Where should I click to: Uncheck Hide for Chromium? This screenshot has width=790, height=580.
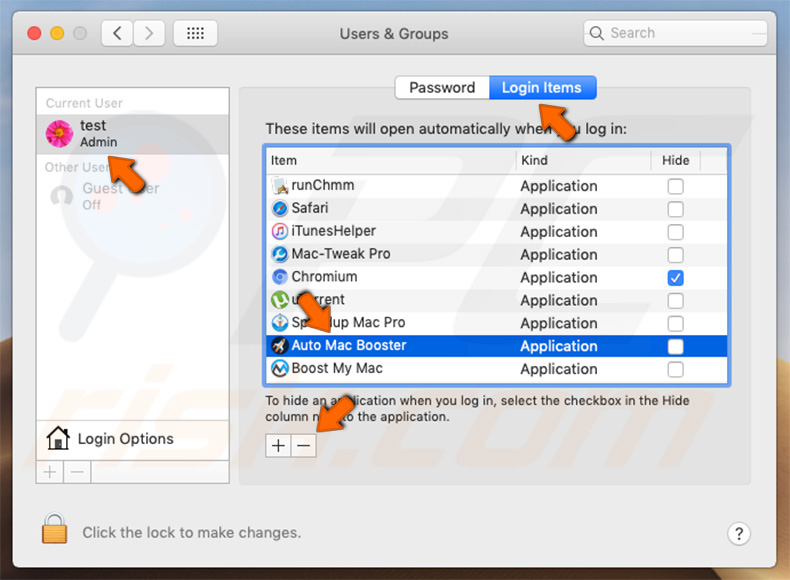pyautogui.click(x=676, y=278)
